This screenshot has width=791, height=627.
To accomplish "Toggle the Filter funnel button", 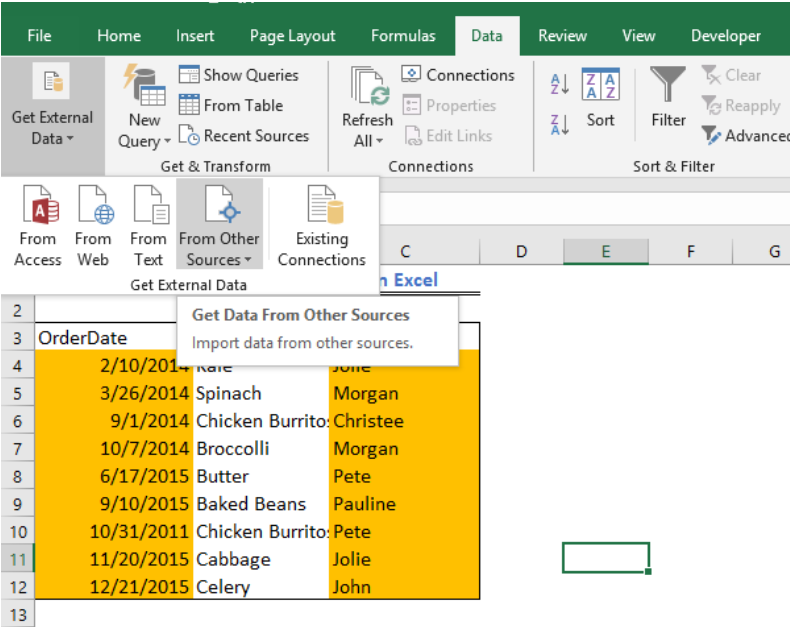I will coord(668,98).
